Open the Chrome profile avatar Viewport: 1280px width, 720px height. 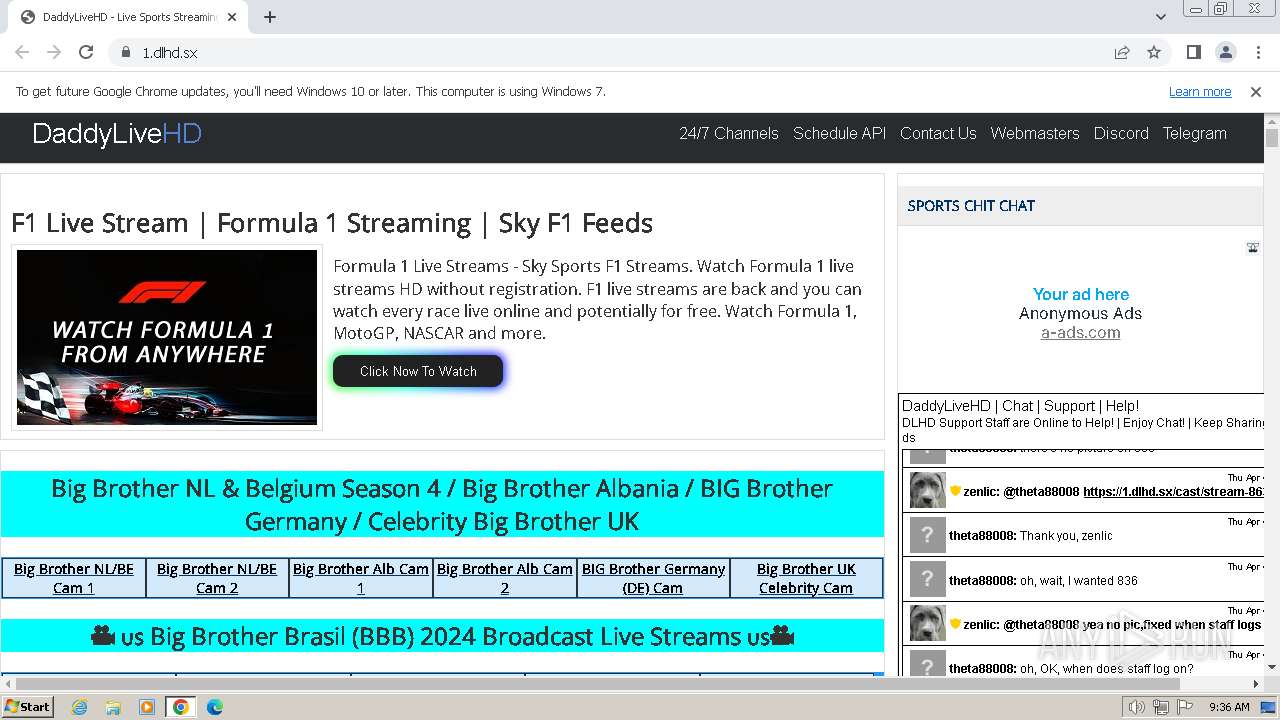pyautogui.click(x=1225, y=52)
